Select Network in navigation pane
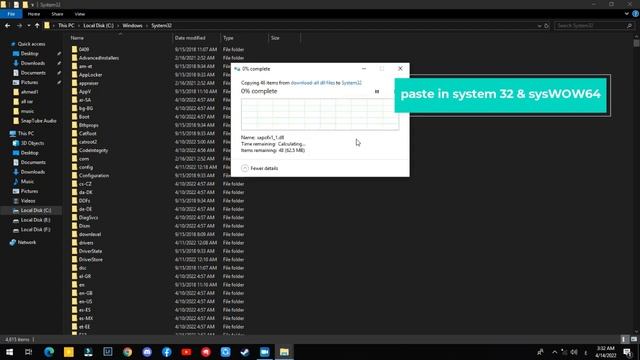The image size is (640, 360). click(27, 242)
